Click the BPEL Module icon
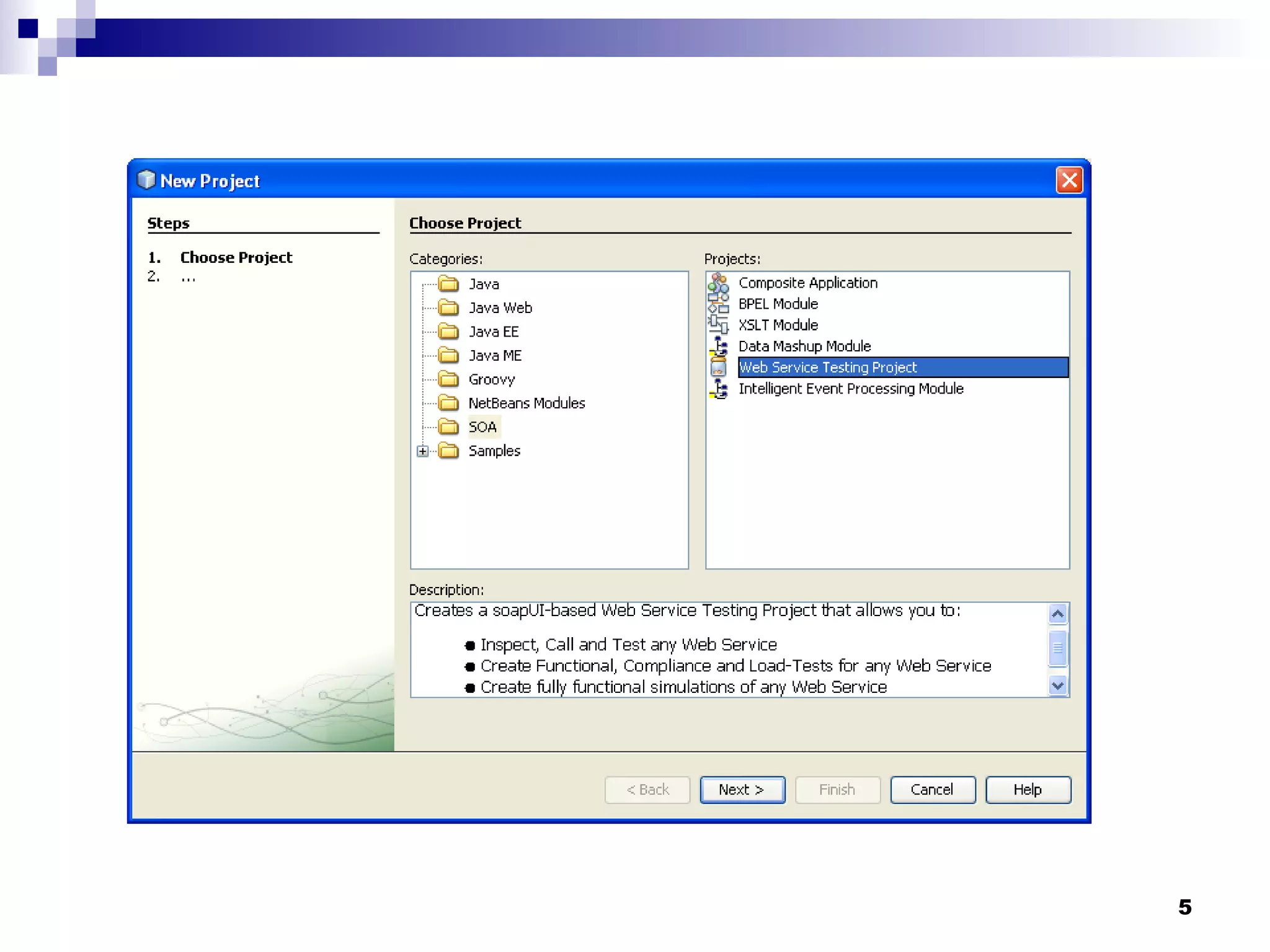1270x952 pixels. click(x=718, y=304)
